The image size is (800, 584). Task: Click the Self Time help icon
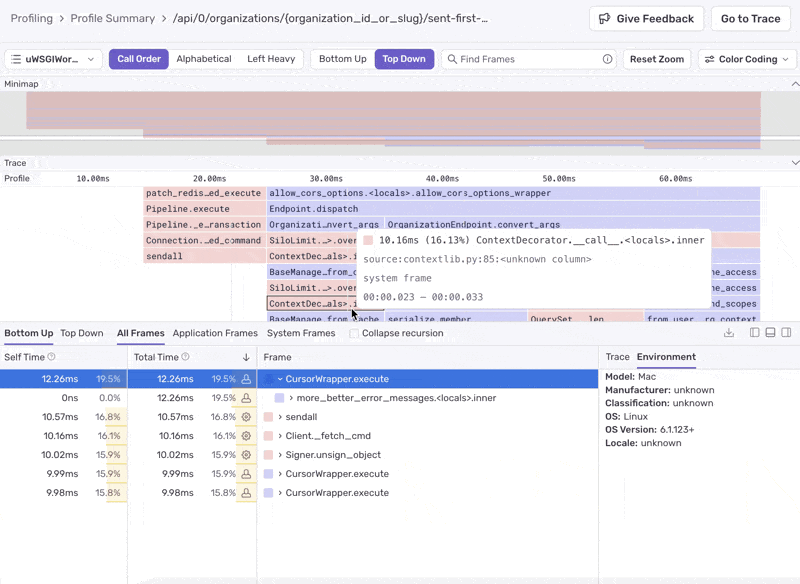pos(51,357)
